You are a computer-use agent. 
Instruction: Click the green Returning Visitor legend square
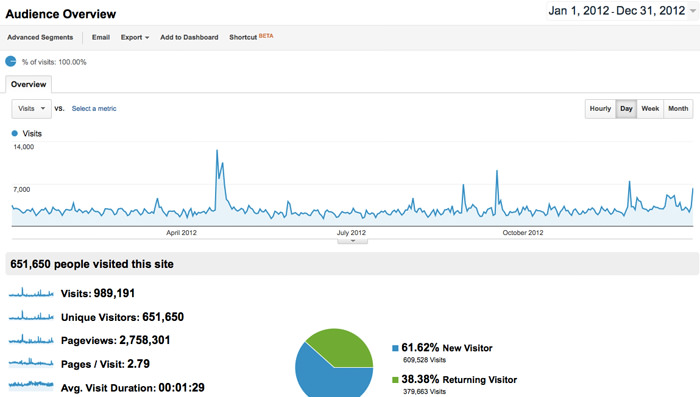coord(395,380)
